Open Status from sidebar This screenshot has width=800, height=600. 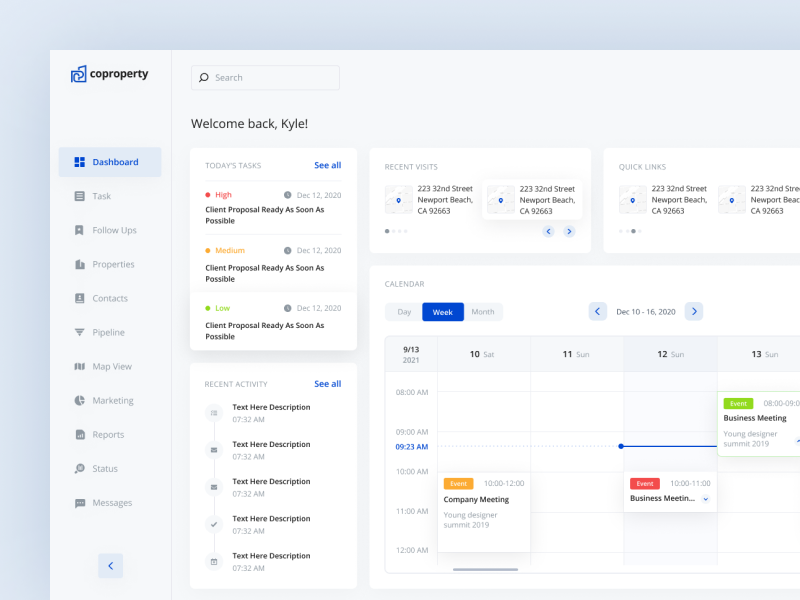point(110,468)
